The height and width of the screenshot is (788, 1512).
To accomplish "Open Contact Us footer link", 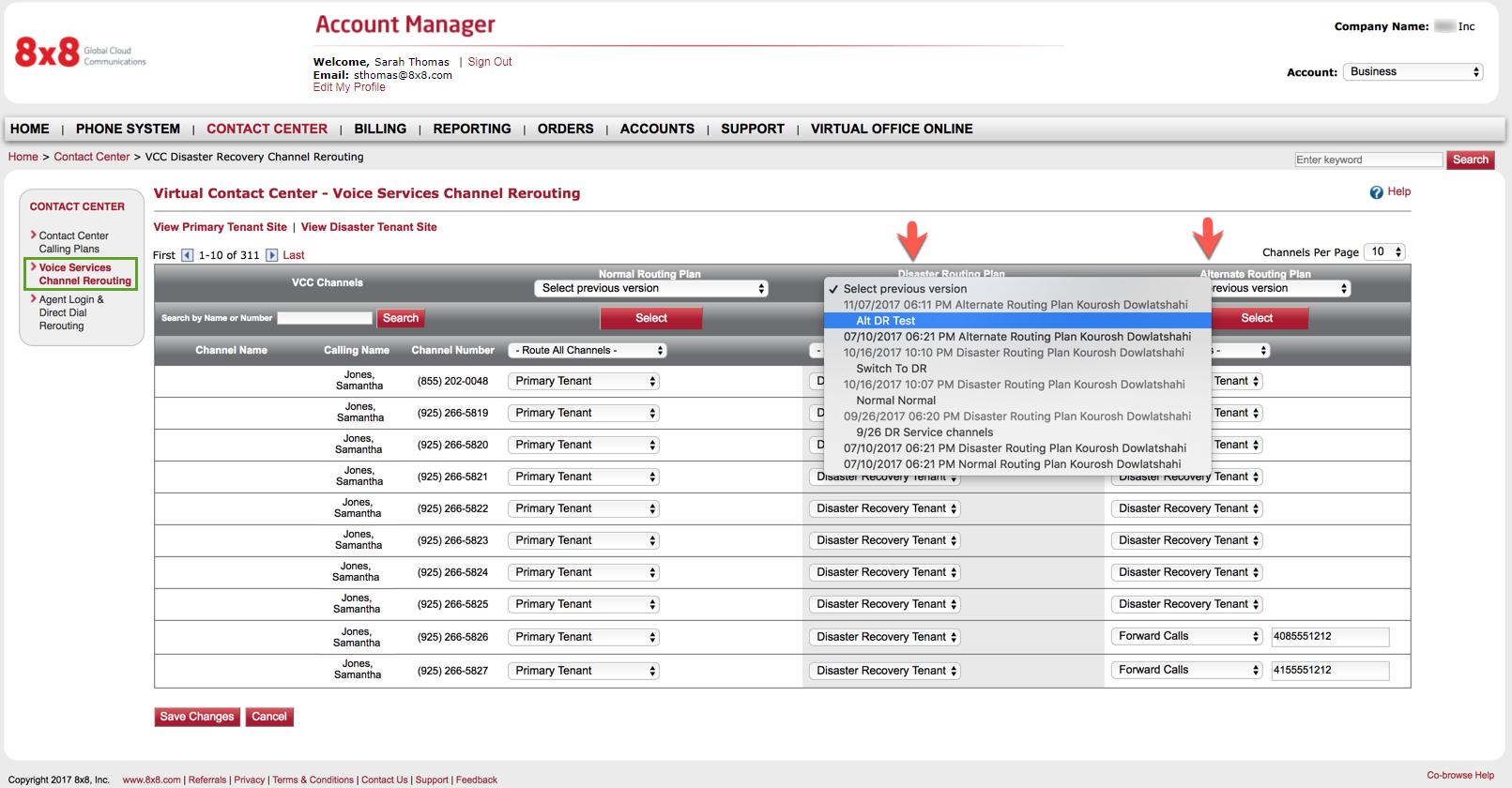I will (385, 780).
